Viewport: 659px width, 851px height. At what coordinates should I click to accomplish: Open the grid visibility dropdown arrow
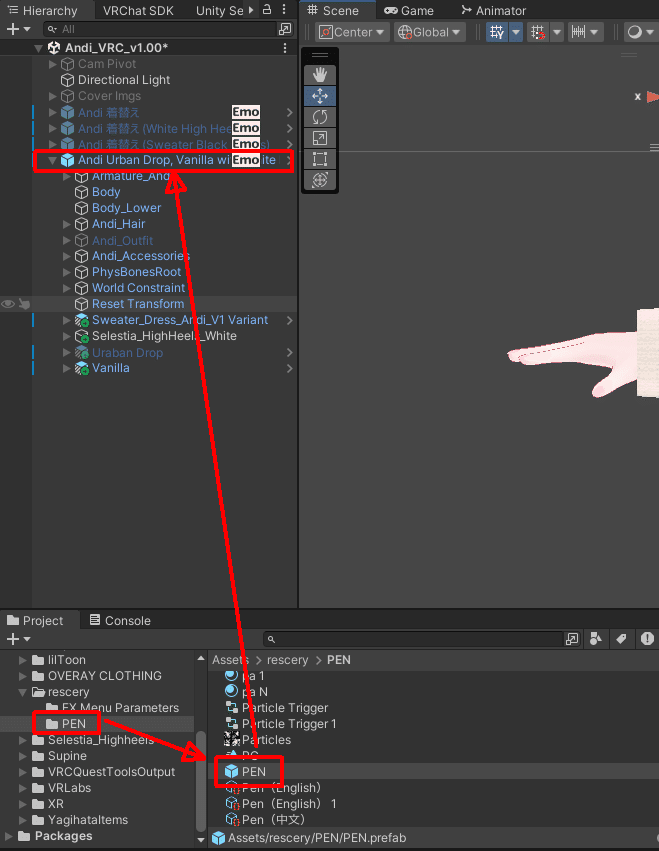516,33
